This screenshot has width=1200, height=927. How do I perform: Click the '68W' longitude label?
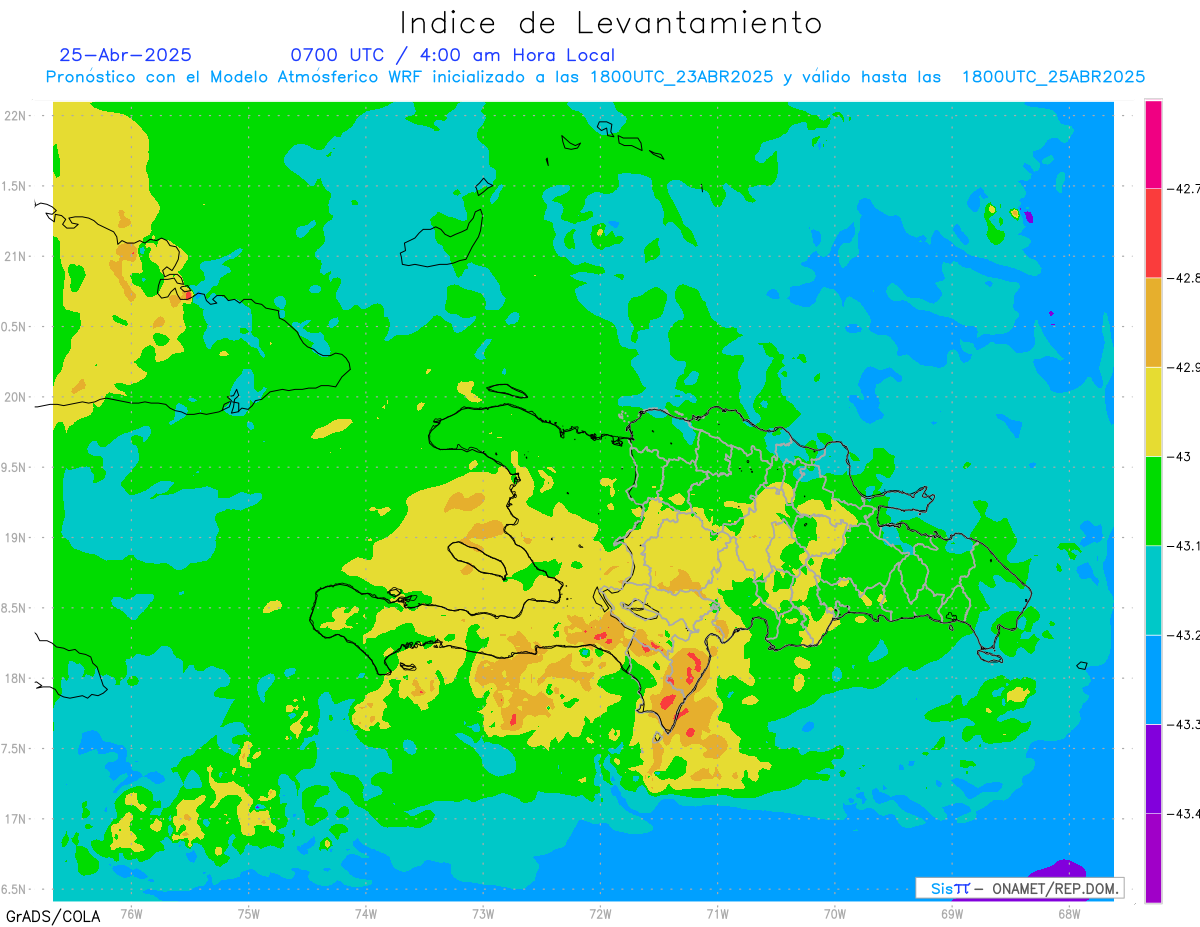tap(1069, 913)
